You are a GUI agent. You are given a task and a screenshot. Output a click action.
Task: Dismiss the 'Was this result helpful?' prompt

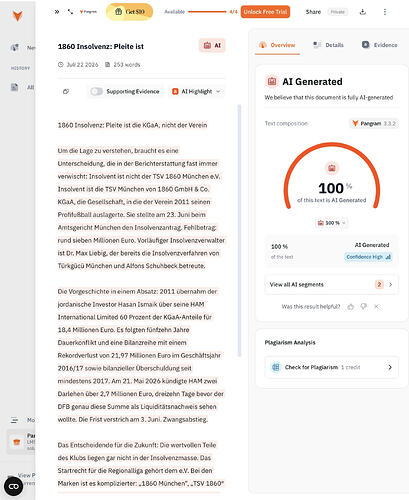click(376, 306)
